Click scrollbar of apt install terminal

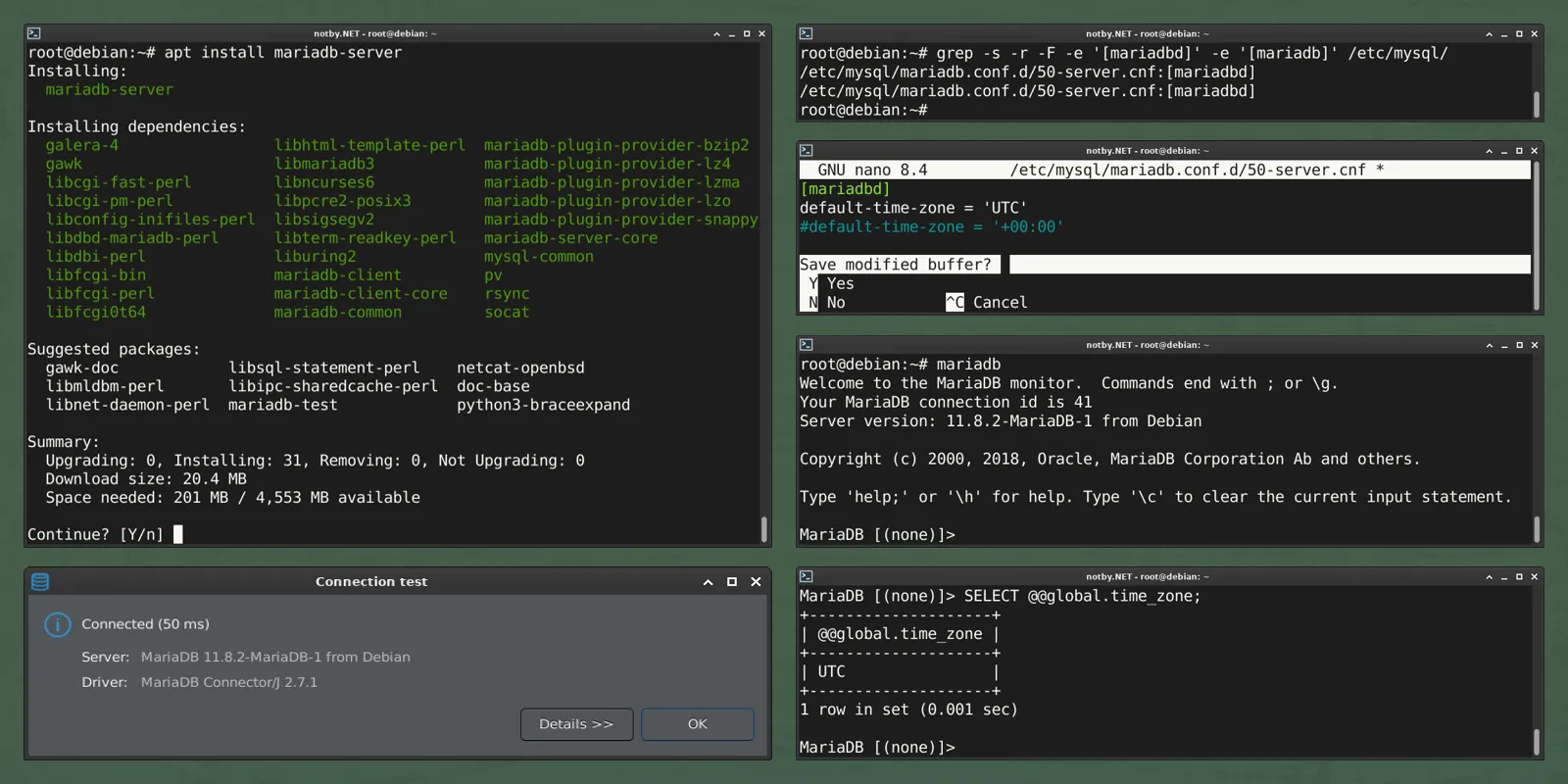point(763,529)
